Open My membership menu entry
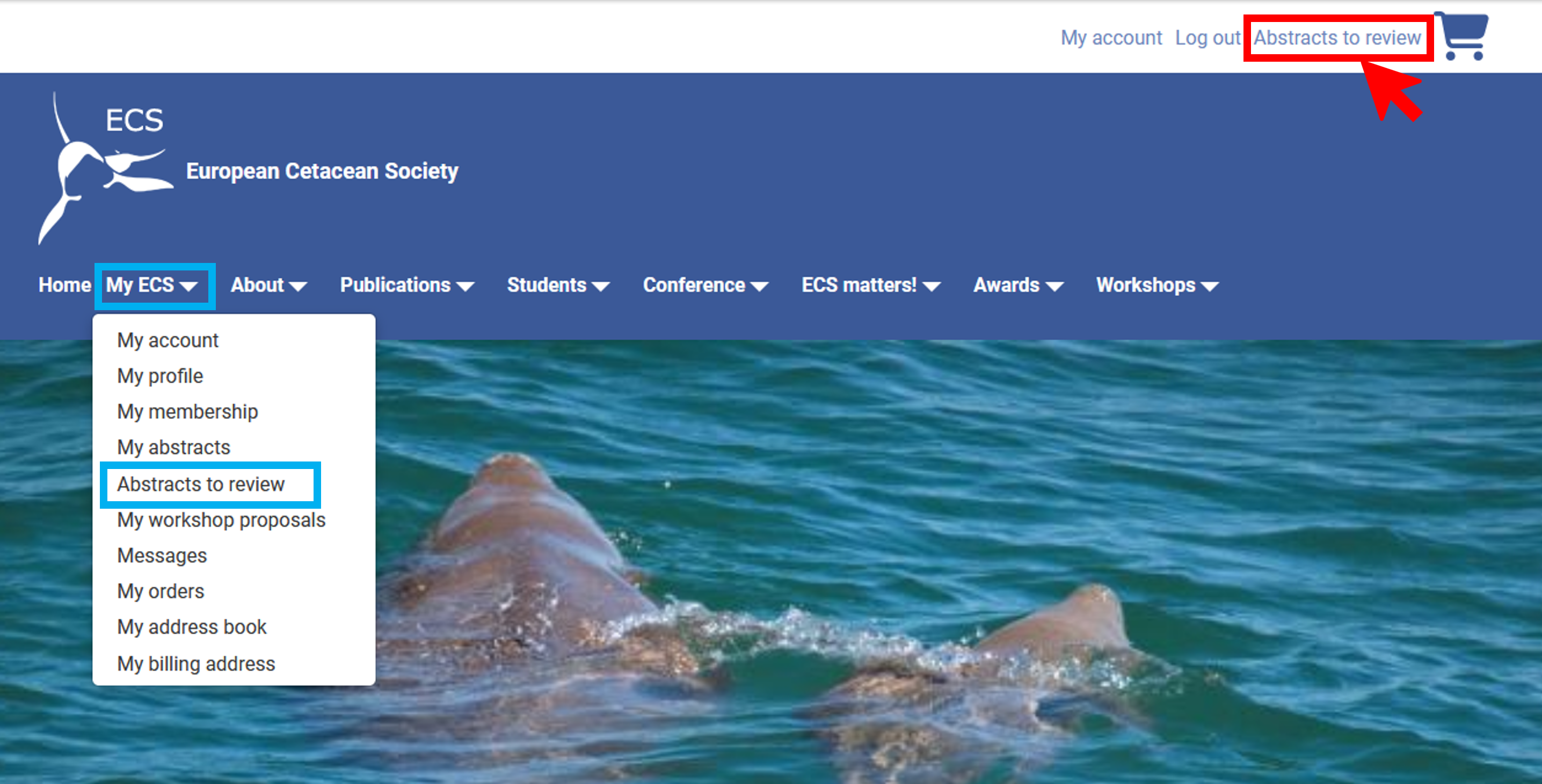Screen dimensions: 1542x784 tap(188, 412)
